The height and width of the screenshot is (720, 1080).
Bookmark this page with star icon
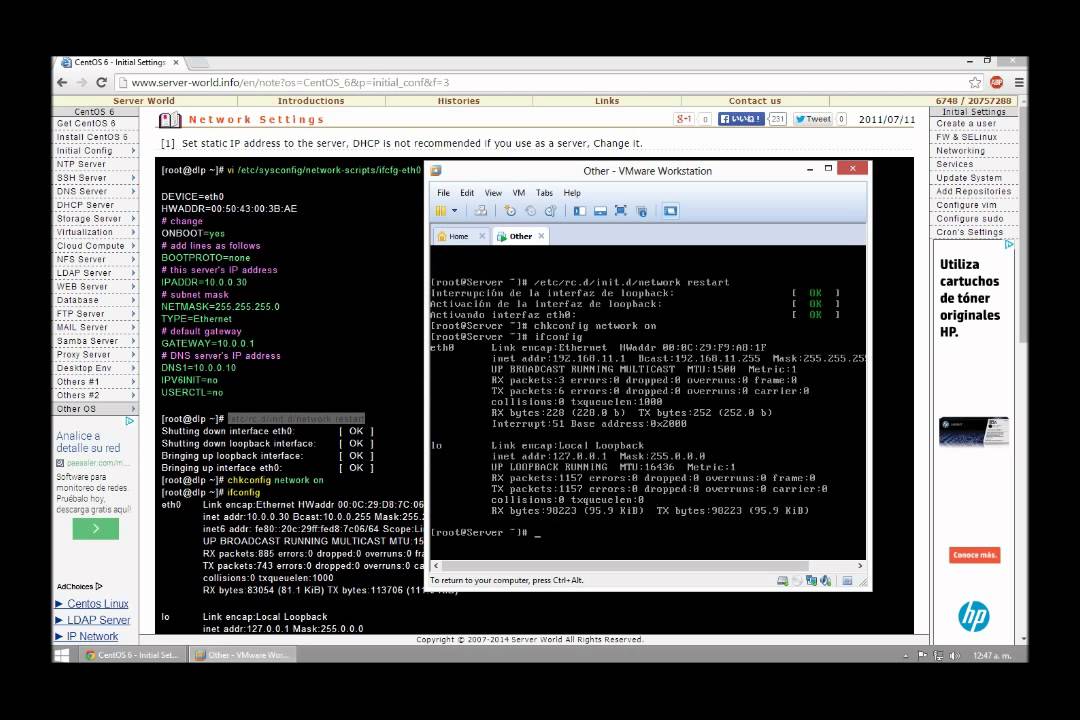tap(975, 83)
